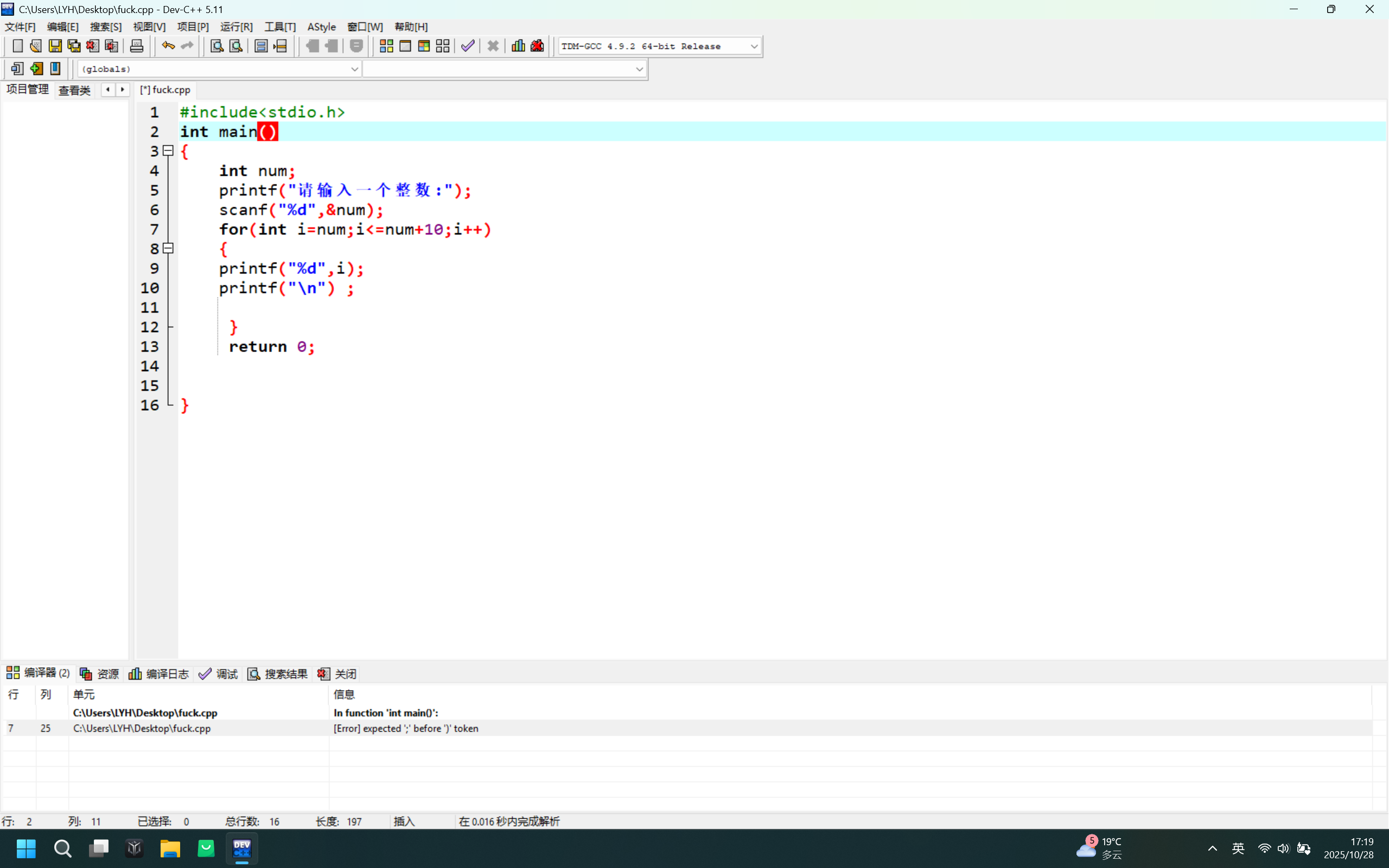Open the 运行[R] menu
The height and width of the screenshot is (868, 1389).
pos(236,27)
